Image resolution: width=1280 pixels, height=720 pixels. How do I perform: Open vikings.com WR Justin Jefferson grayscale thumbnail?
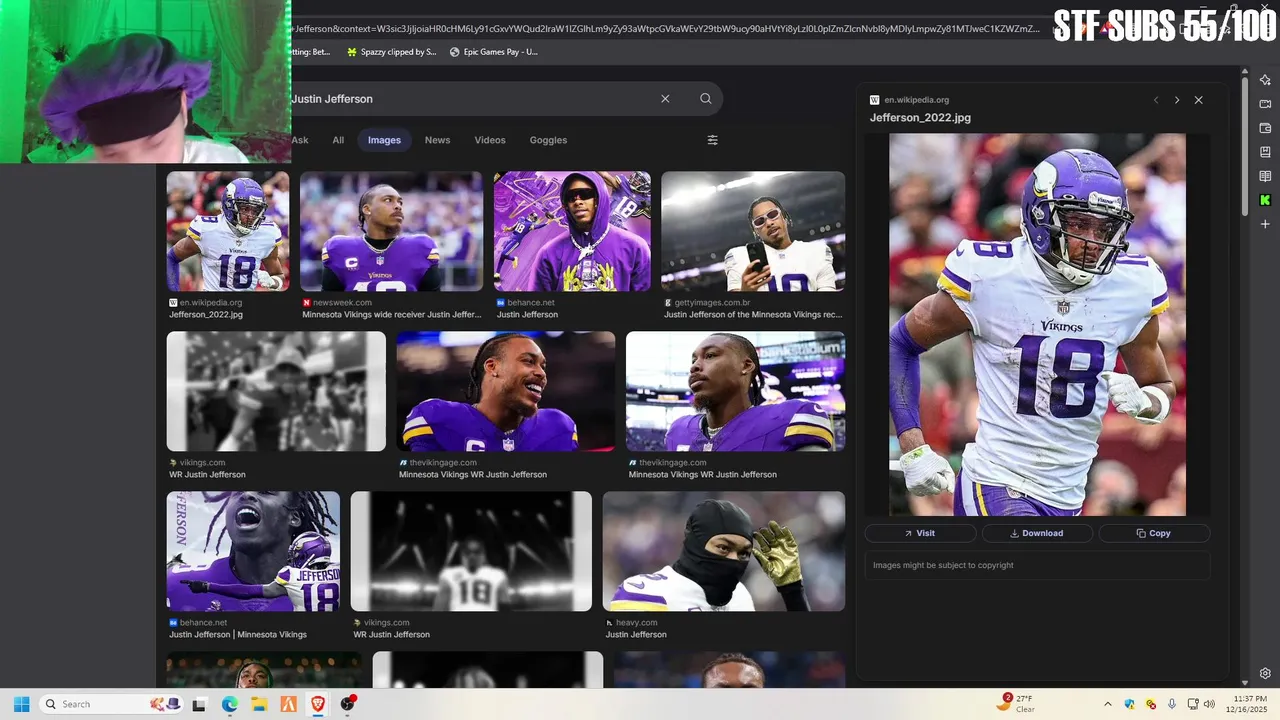[276, 391]
